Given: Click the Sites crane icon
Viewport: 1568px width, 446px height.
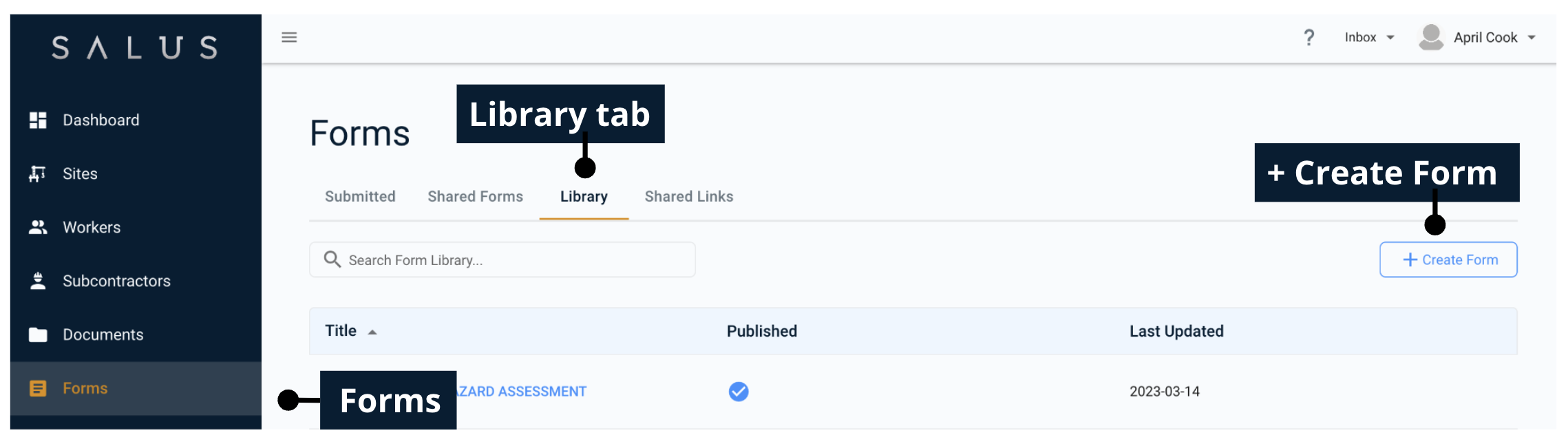Looking at the screenshot, I should (38, 174).
